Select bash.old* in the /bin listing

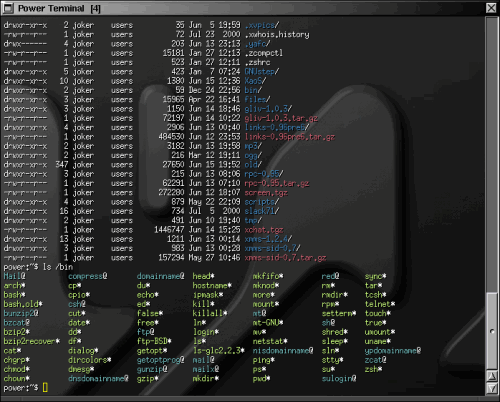[x=23, y=304]
